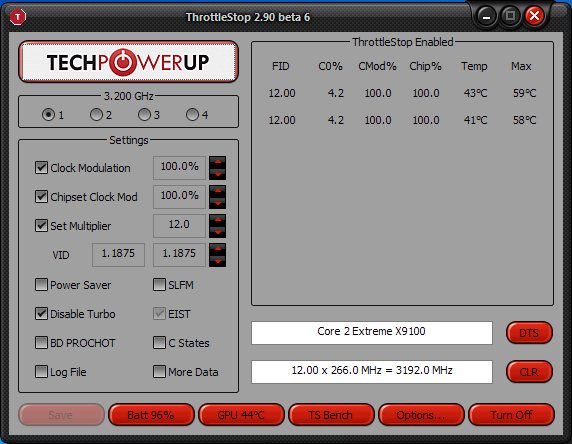Click the FID column header
The height and width of the screenshot is (444, 572).
(x=281, y=66)
